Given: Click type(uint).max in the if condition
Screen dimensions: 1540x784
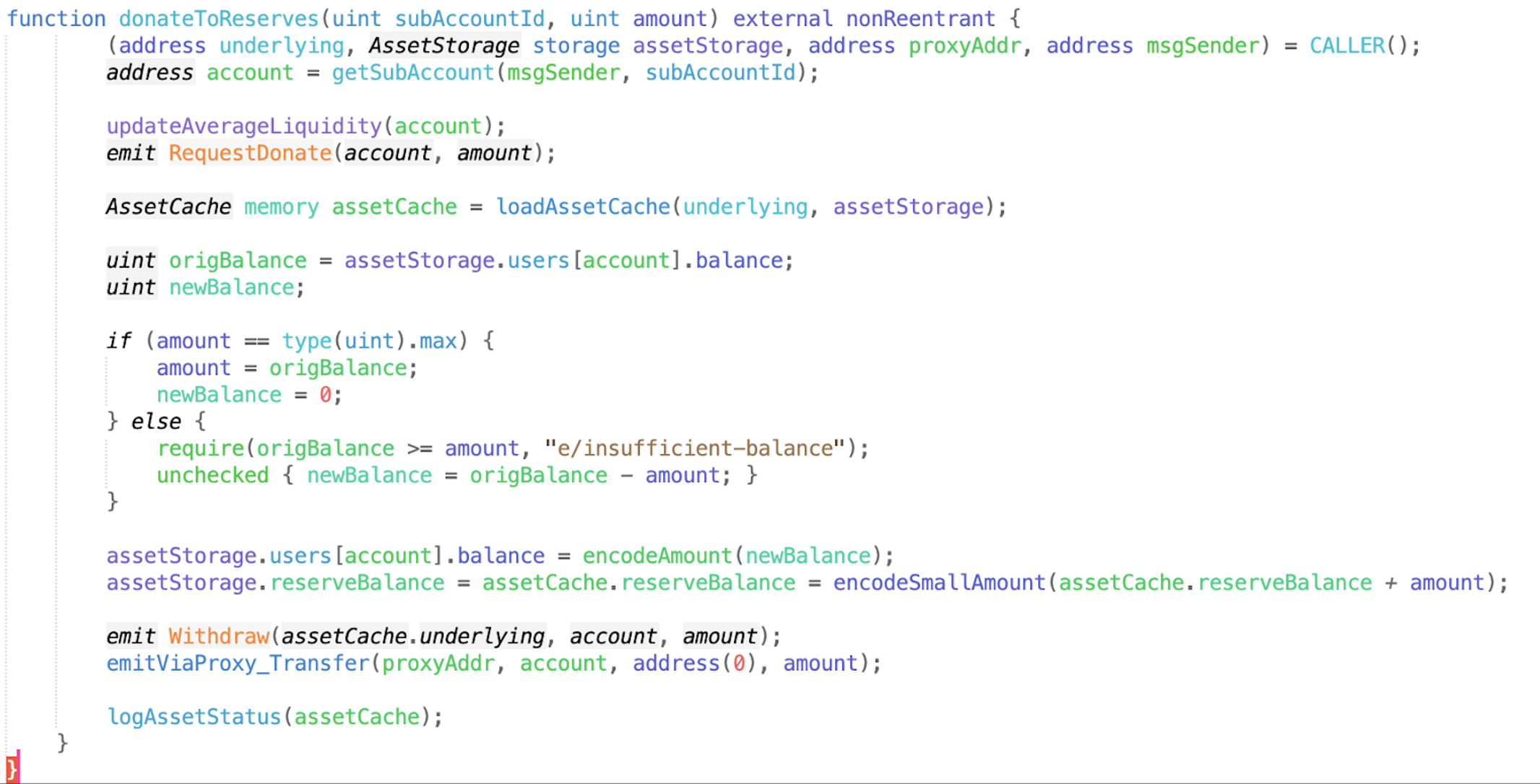Looking at the screenshot, I should [x=368, y=341].
